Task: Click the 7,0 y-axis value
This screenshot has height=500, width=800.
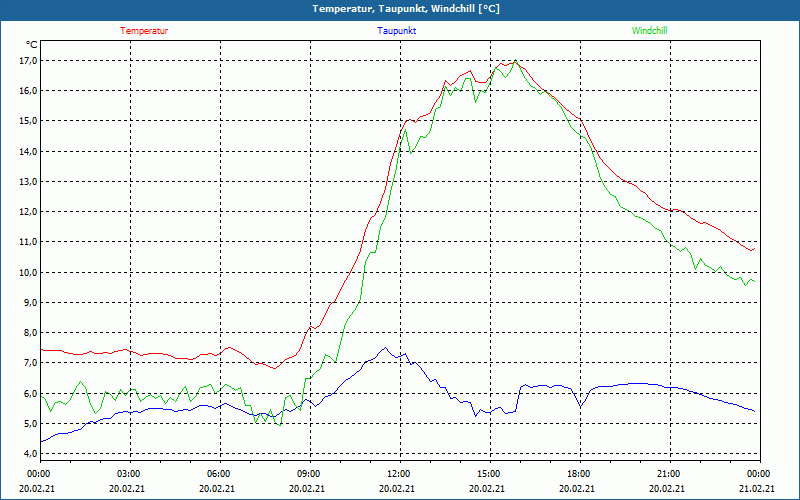Action: coord(31,363)
